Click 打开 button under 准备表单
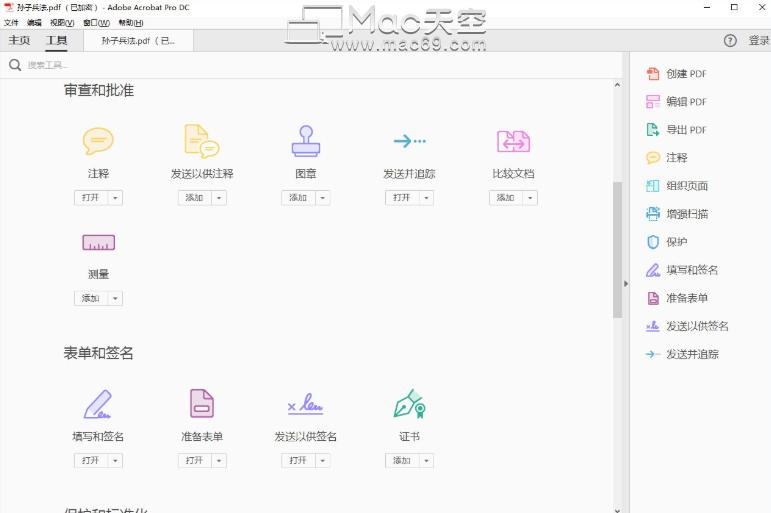Image resolution: width=771 pixels, height=513 pixels. pyautogui.click(x=195, y=461)
